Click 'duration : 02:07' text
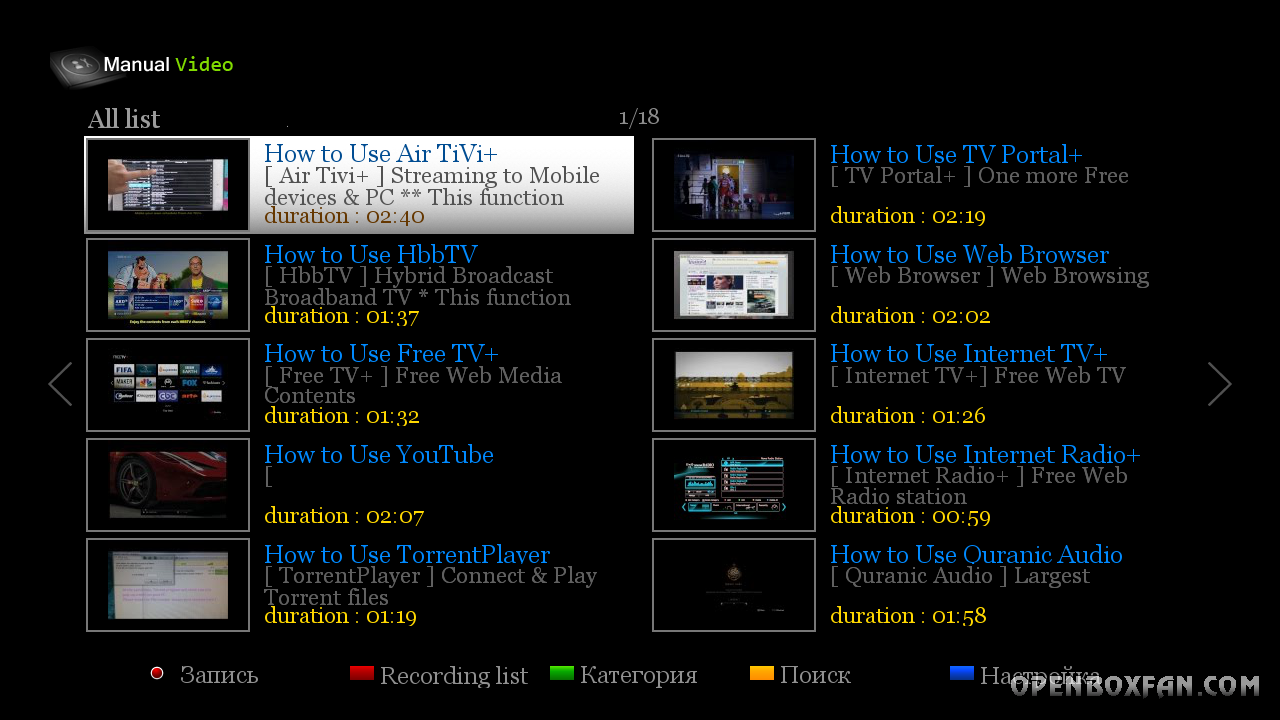Screen dimensions: 1280x720 (x=344, y=516)
